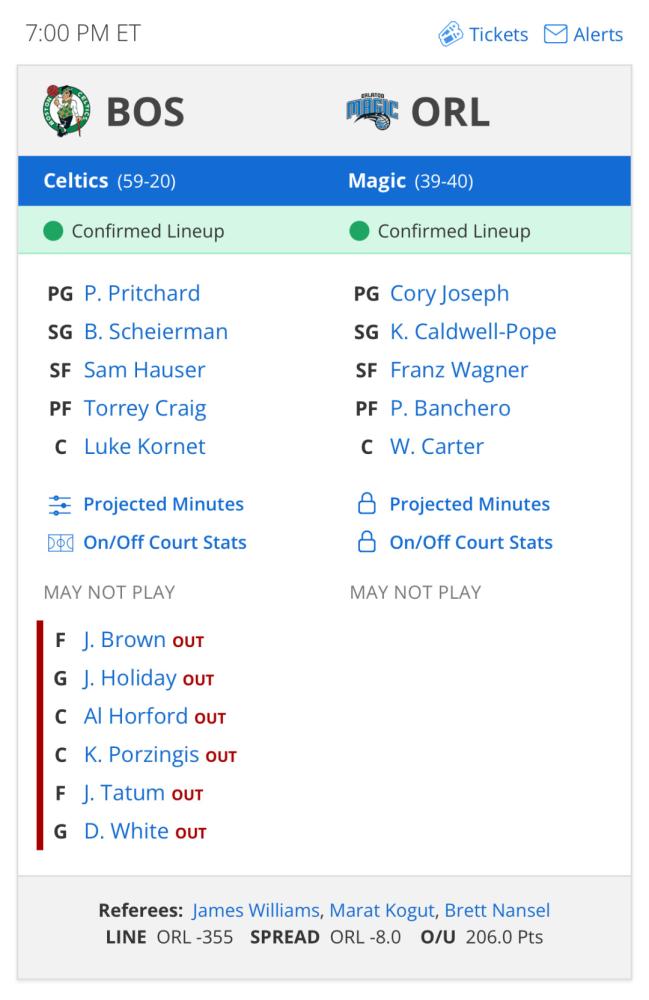This screenshot has width=649, height=1000.
Task: Open Franz Wagner's player page
Action: (459, 370)
